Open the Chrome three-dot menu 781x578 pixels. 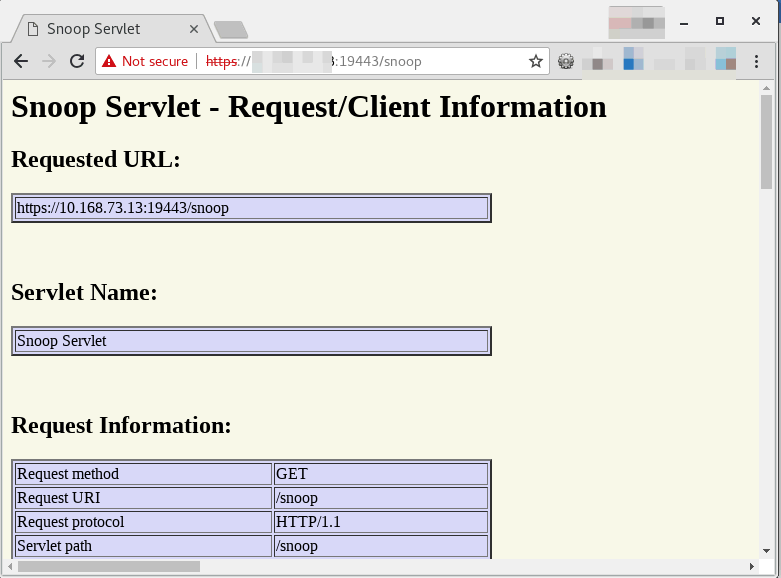point(757,61)
